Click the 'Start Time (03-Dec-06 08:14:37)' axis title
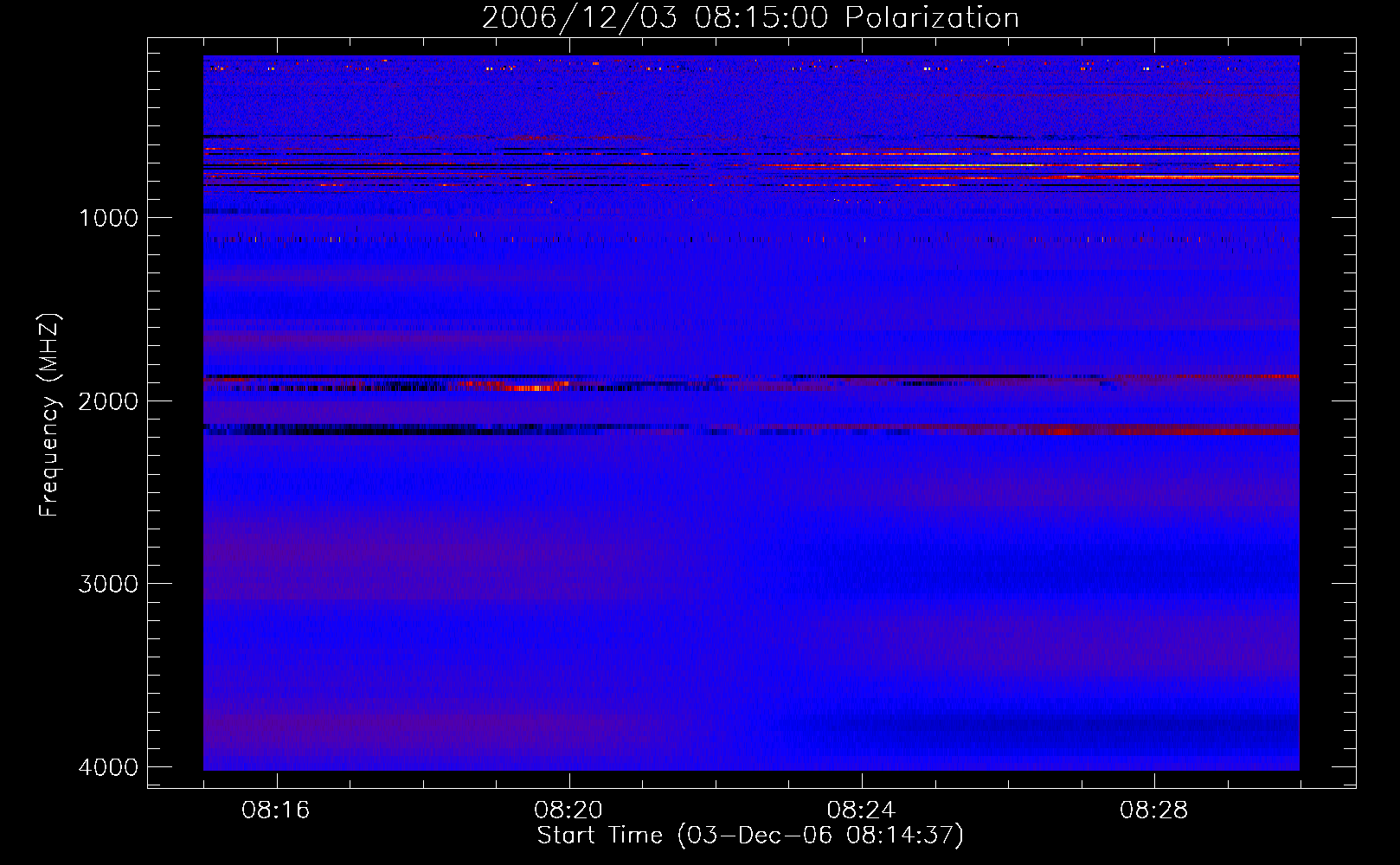 coord(750,836)
